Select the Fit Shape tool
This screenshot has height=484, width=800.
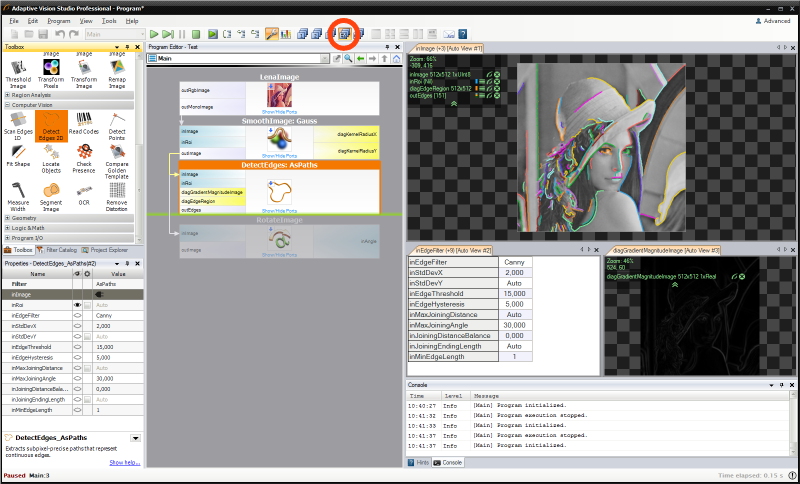tap(18, 157)
